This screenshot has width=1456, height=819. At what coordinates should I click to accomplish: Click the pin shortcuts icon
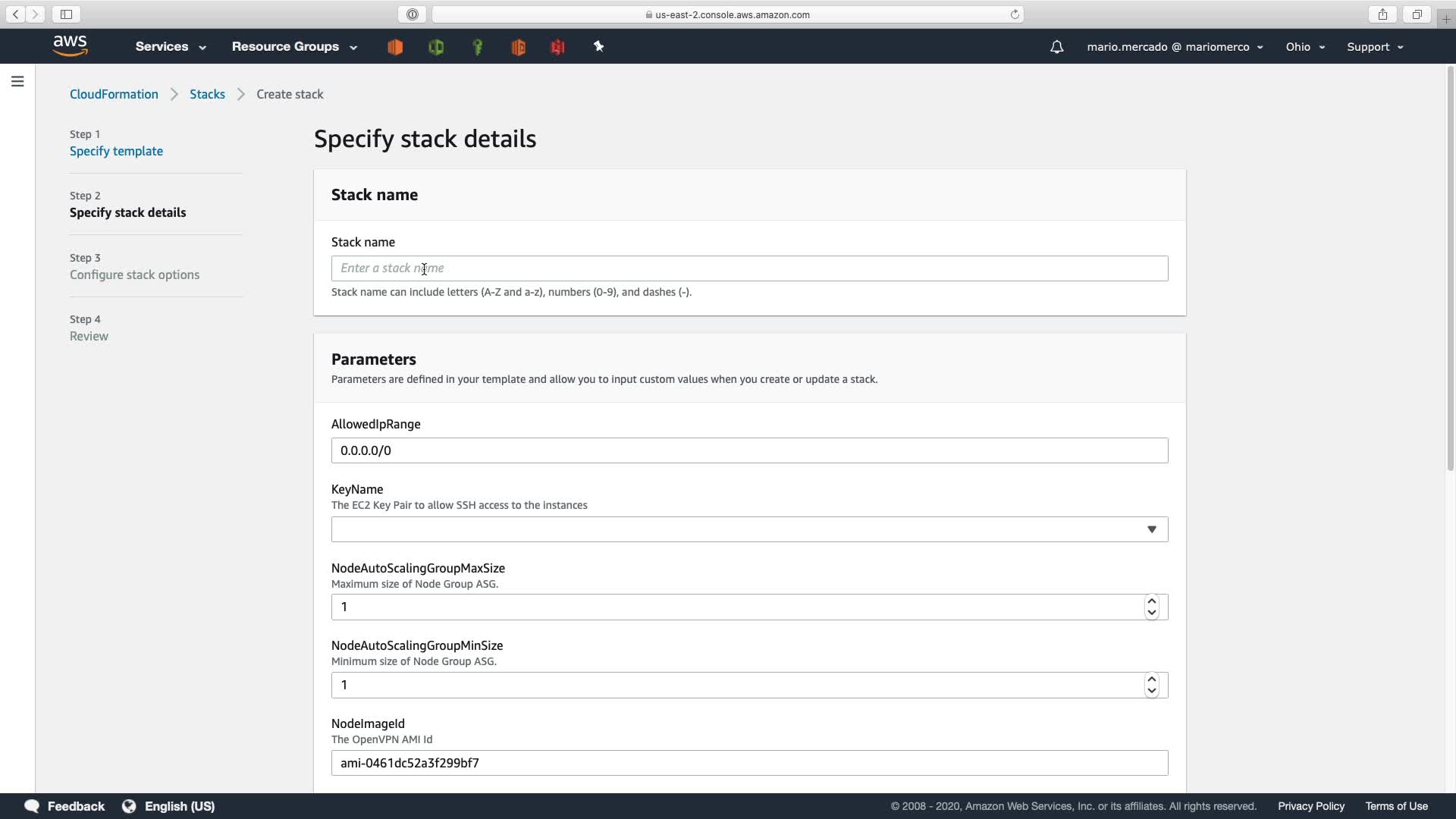pos(598,47)
